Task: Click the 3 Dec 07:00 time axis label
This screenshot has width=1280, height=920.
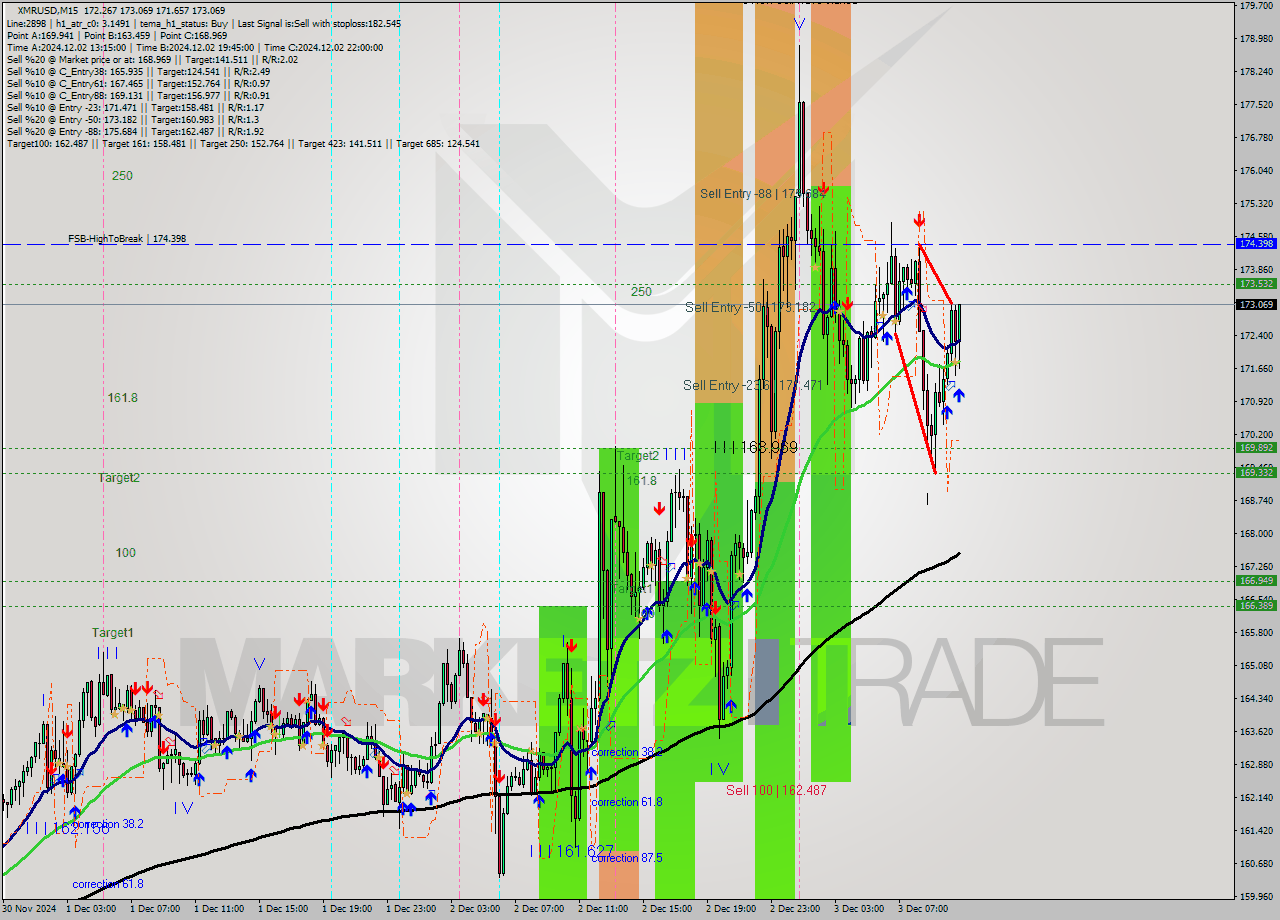Action: 922,909
